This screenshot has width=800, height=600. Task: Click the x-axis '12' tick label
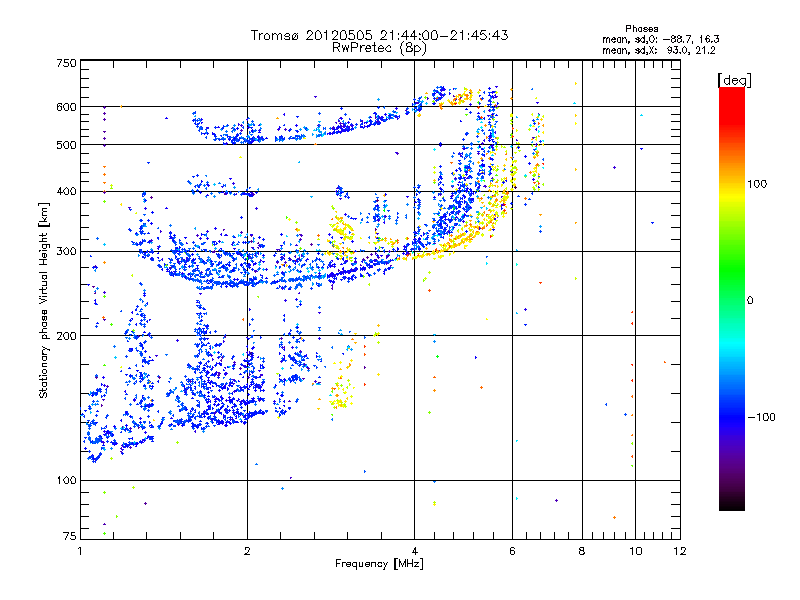click(680, 551)
